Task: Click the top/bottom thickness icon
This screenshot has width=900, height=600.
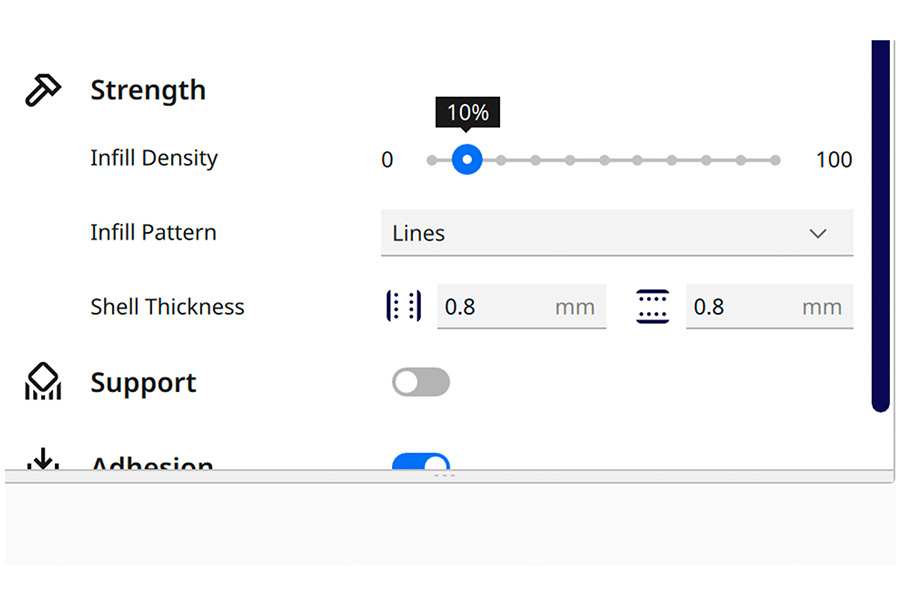Action: point(652,306)
